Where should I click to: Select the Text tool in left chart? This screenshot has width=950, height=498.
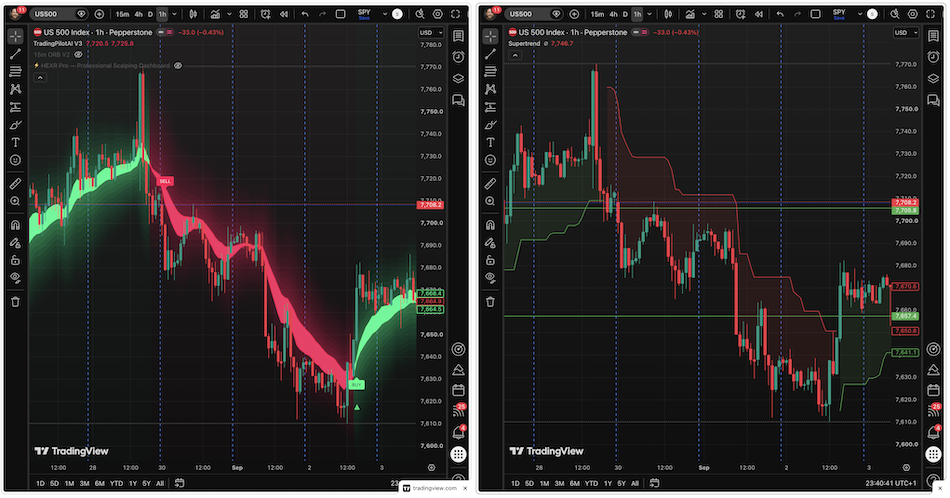click(15, 142)
